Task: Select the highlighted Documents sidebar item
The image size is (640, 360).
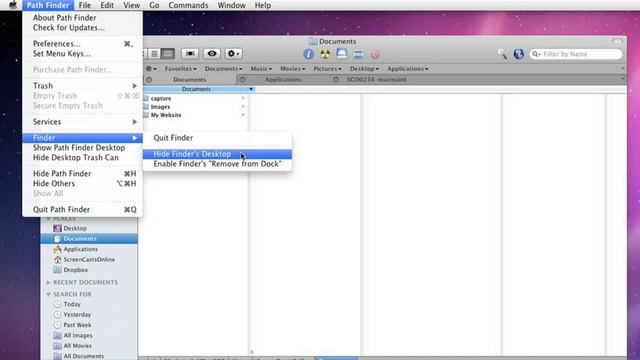Action: tap(89, 238)
